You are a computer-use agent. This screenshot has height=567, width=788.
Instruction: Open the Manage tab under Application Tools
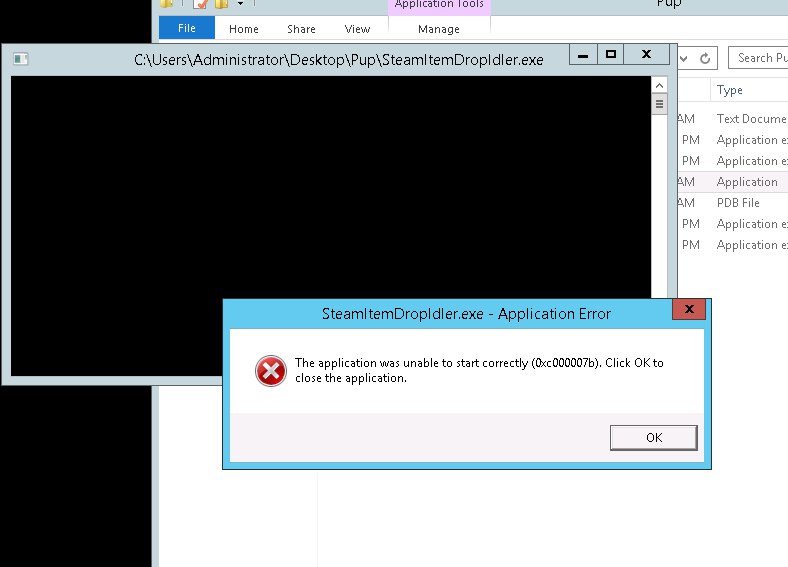click(x=439, y=29)
